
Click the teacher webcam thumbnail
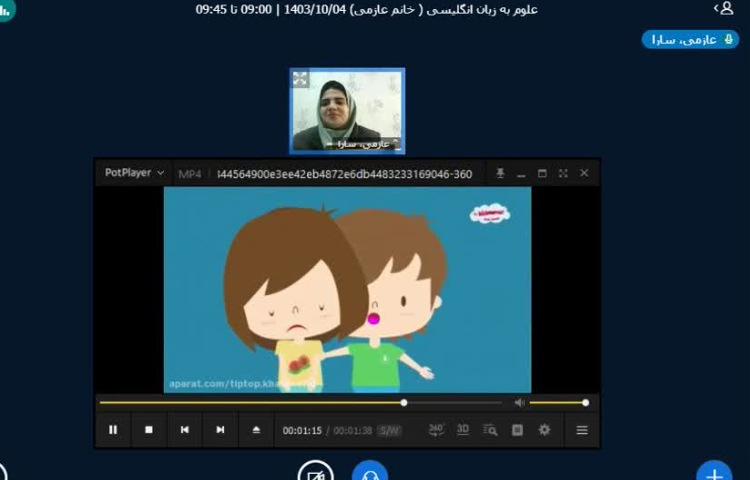347,111
